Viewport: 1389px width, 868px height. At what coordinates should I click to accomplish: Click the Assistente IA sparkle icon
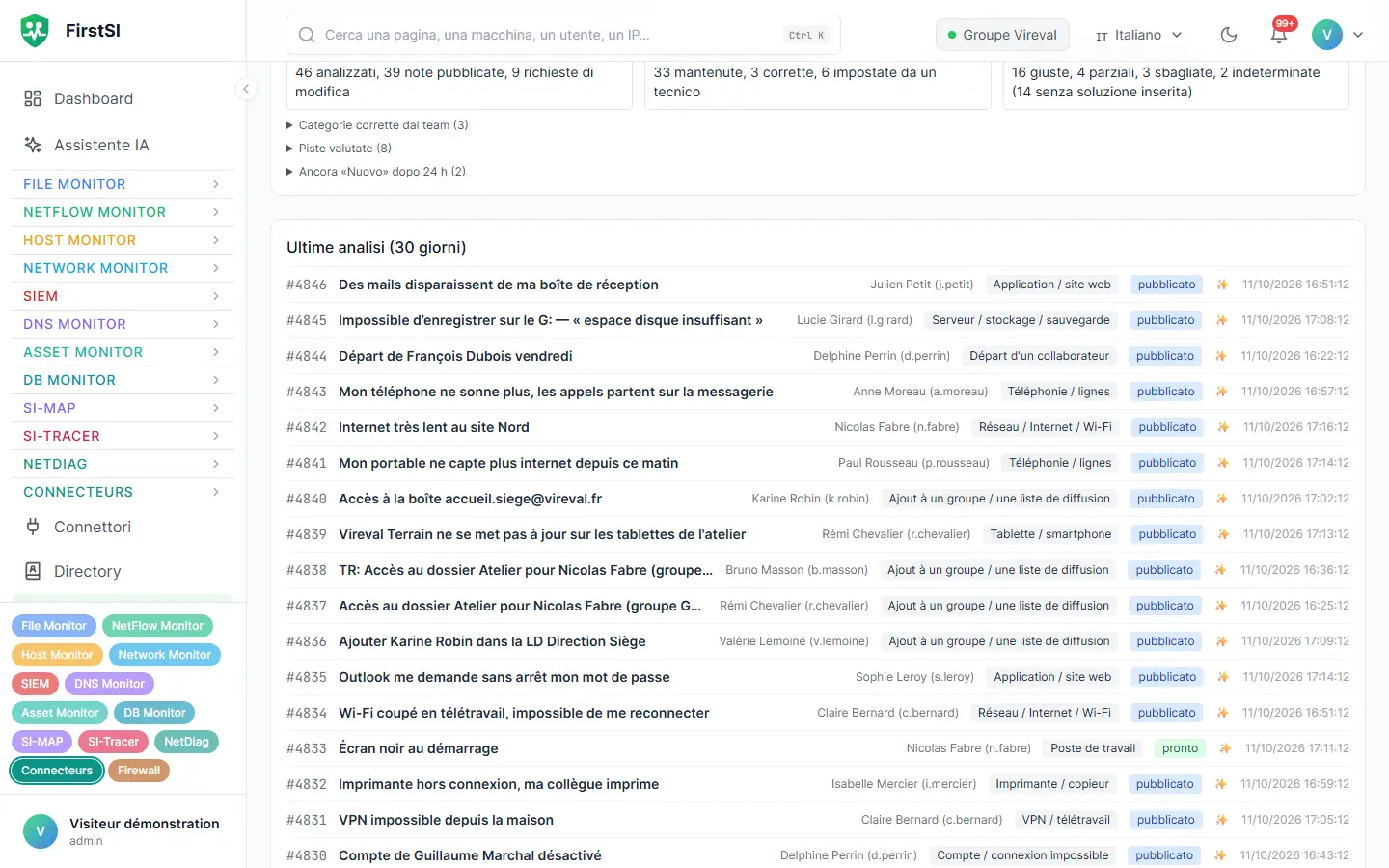(x=33, y=145)
